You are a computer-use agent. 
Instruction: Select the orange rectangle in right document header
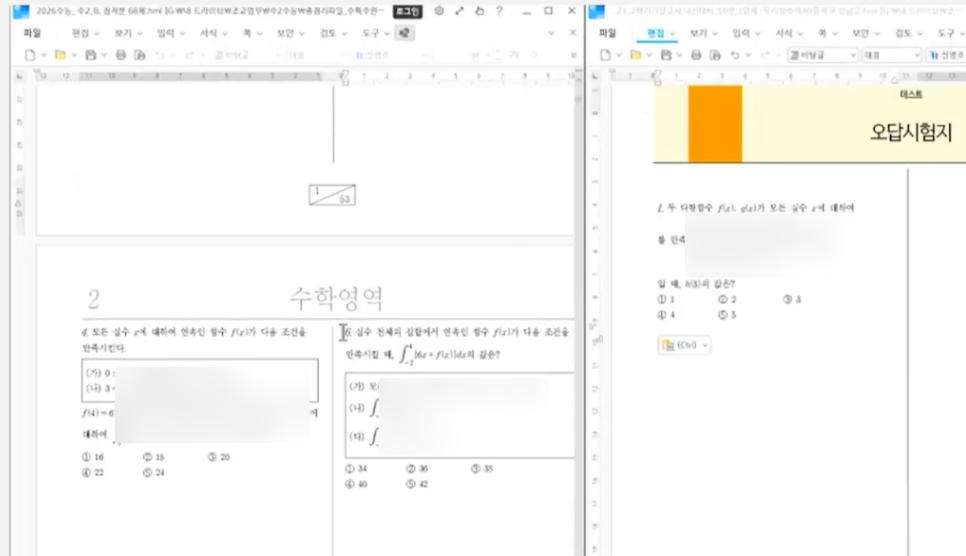coord(715,123)
